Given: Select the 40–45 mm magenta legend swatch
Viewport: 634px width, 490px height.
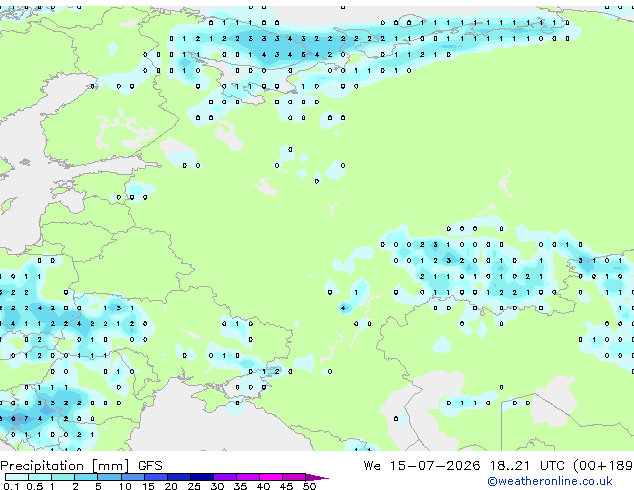Looking at the screenshot, I should pyautogui.click(x=271, y=477).
